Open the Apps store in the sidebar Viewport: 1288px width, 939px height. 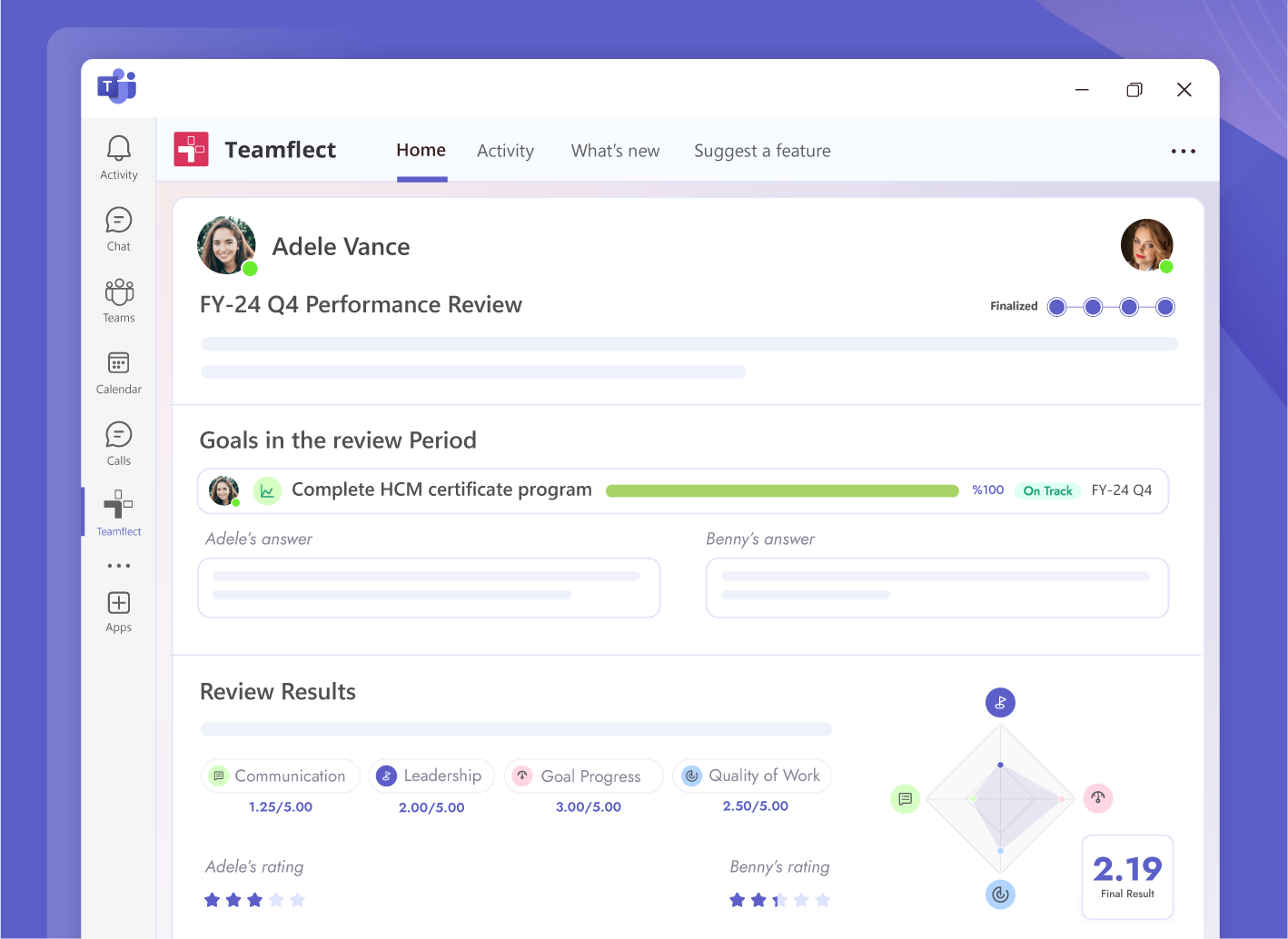coord(119,612)
